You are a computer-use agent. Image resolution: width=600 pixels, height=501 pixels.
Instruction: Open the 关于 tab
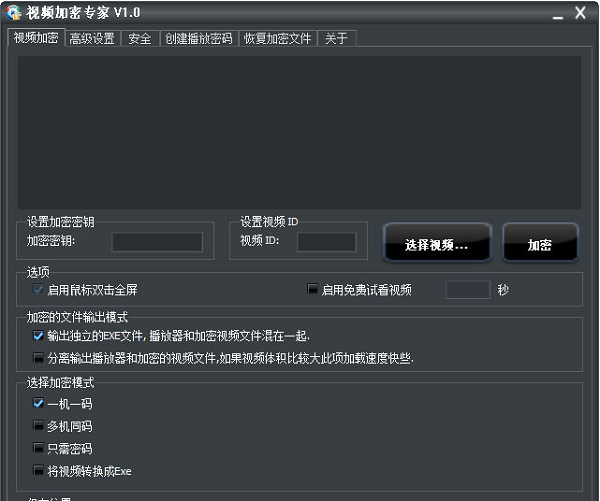[336, 39]
